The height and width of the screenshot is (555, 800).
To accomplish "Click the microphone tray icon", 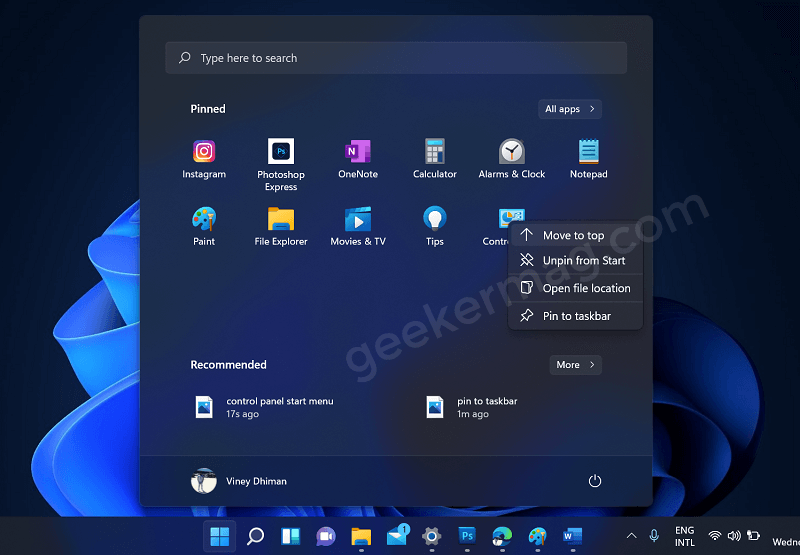I will [654, 536].
